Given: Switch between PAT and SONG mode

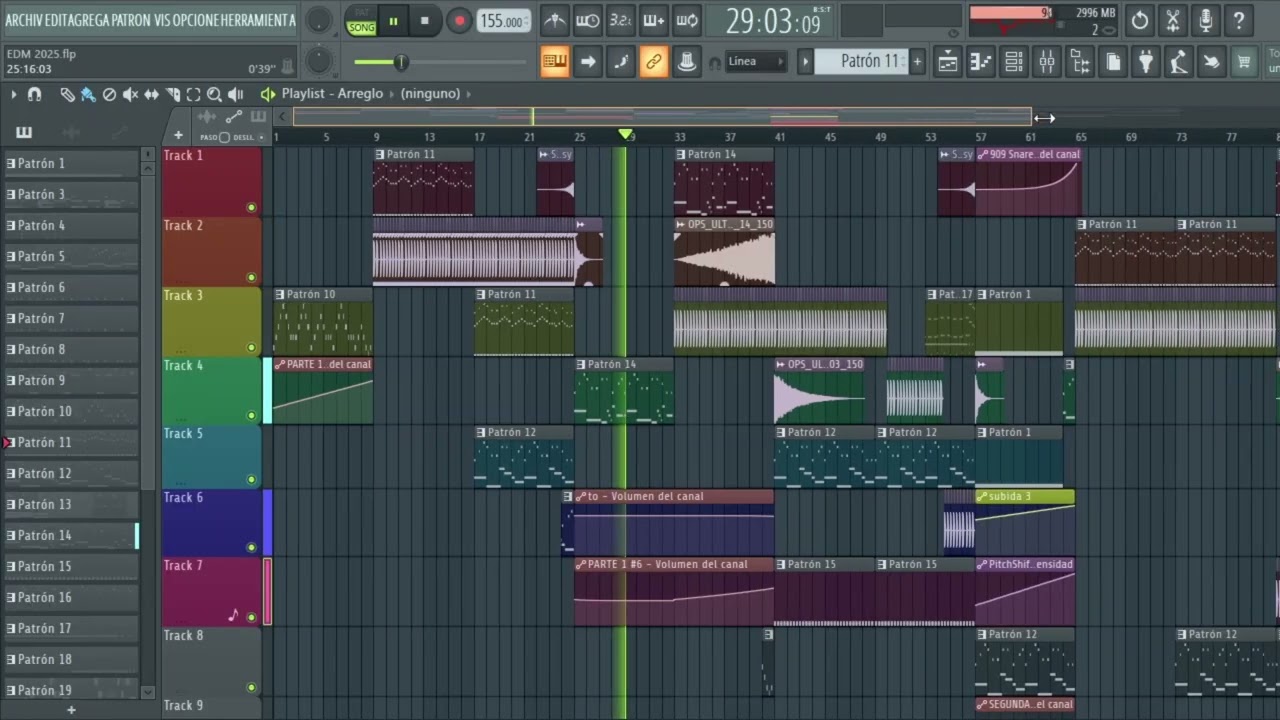Looking at the screenshot, I should pyautogui.click(x=361, y=20).
